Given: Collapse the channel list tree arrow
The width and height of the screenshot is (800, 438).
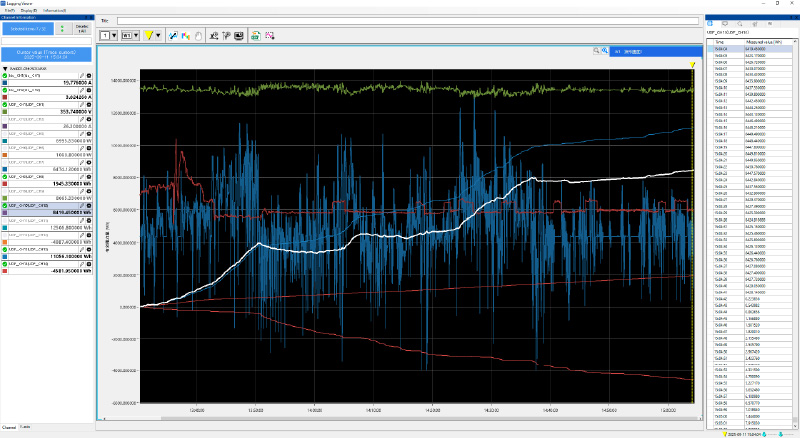Looking at the screenshot, I should point(4,69).
